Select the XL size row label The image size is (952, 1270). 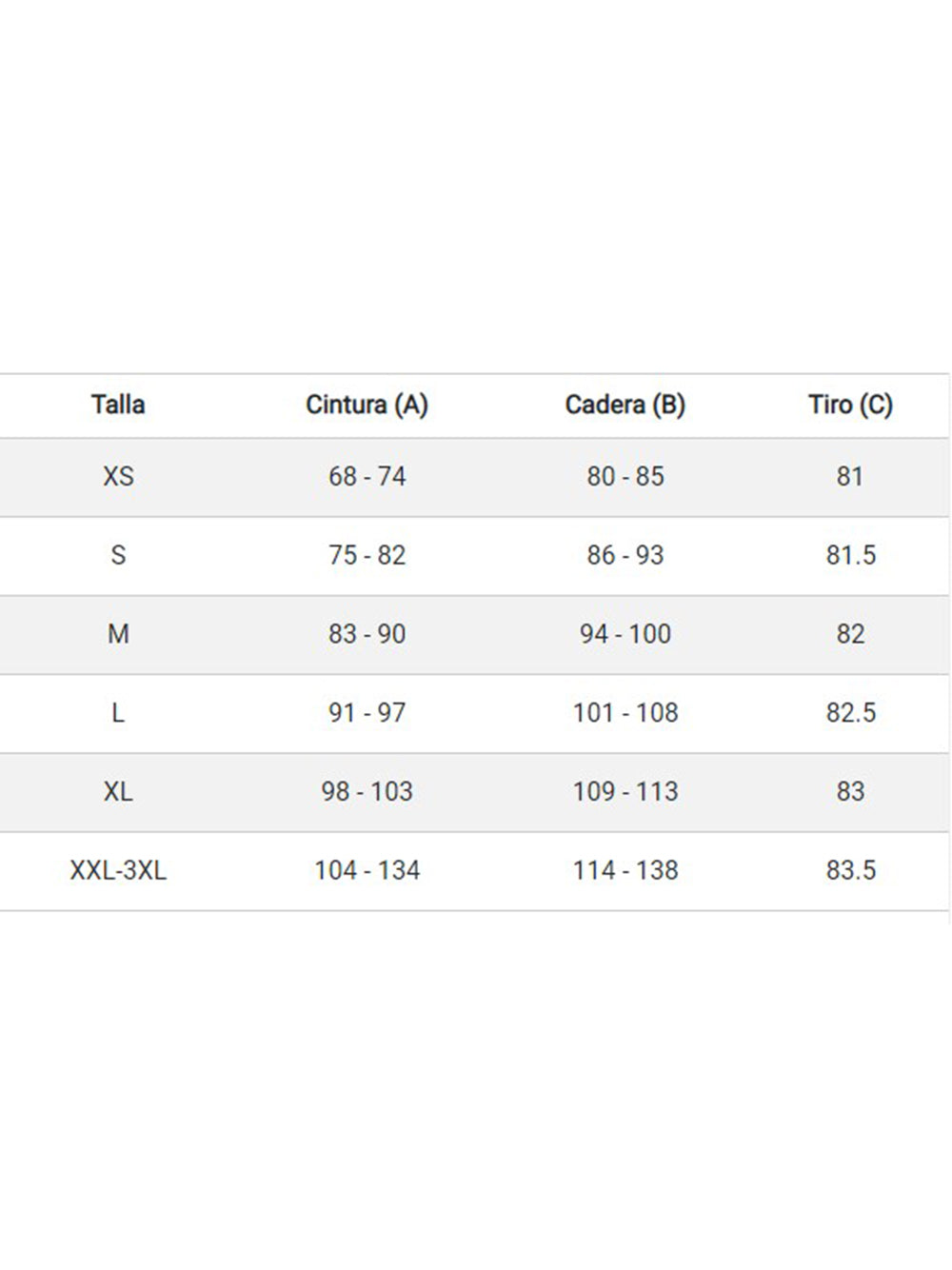click(118, 791)
